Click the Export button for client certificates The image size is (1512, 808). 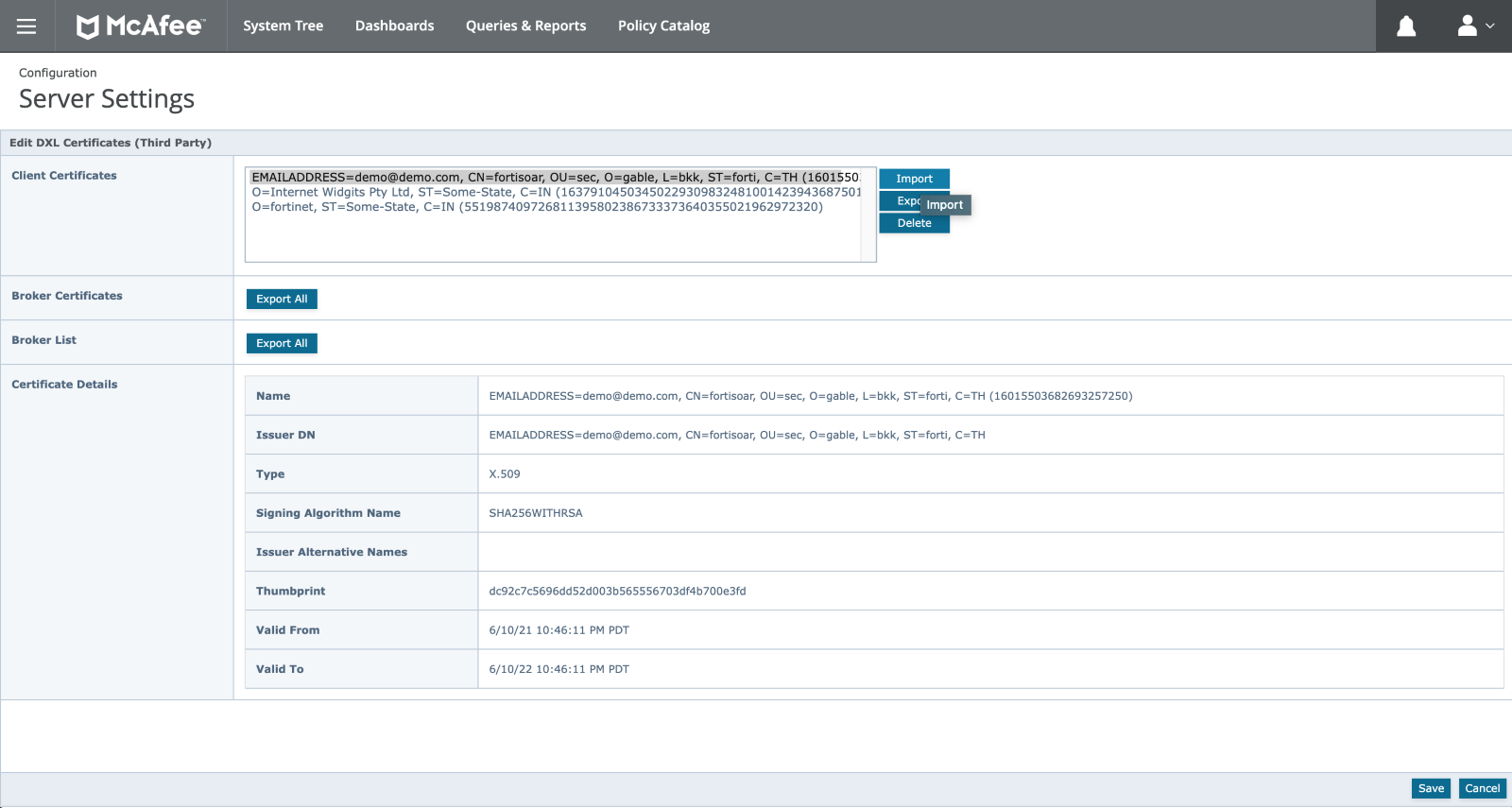click(x=901, y=201)
